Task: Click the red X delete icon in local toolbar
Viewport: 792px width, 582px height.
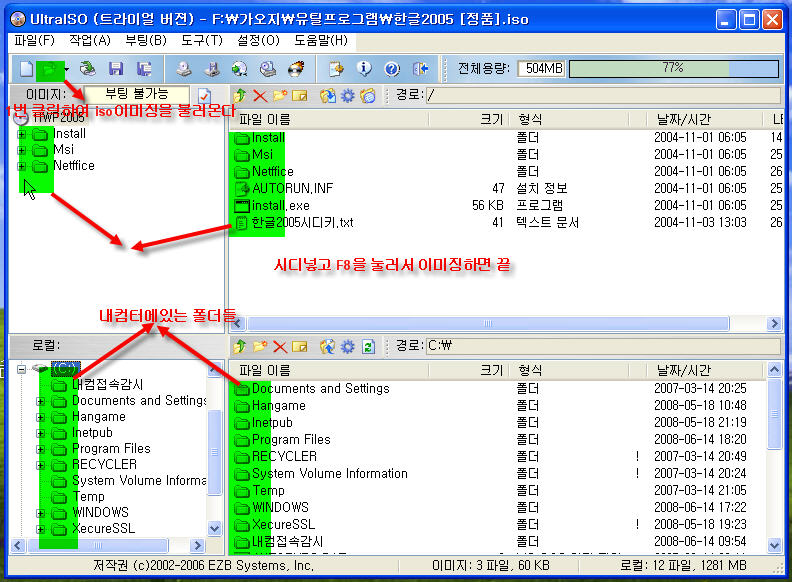Action: tap(280, 347)
